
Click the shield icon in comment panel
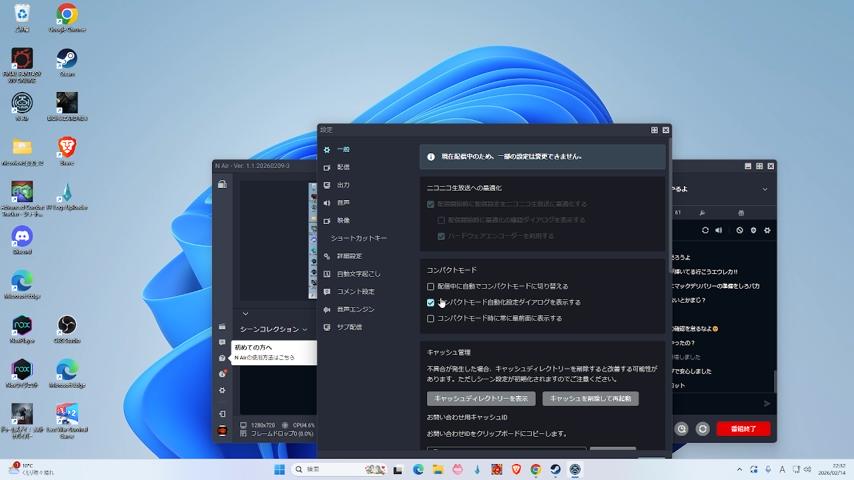click(753, 230)
